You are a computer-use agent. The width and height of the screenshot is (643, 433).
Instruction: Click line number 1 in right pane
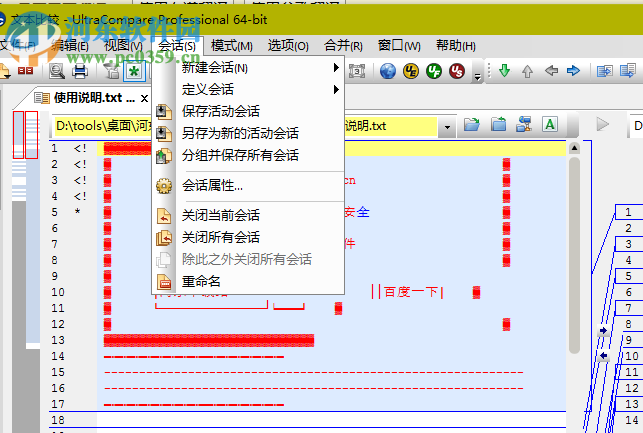(628, 212)
